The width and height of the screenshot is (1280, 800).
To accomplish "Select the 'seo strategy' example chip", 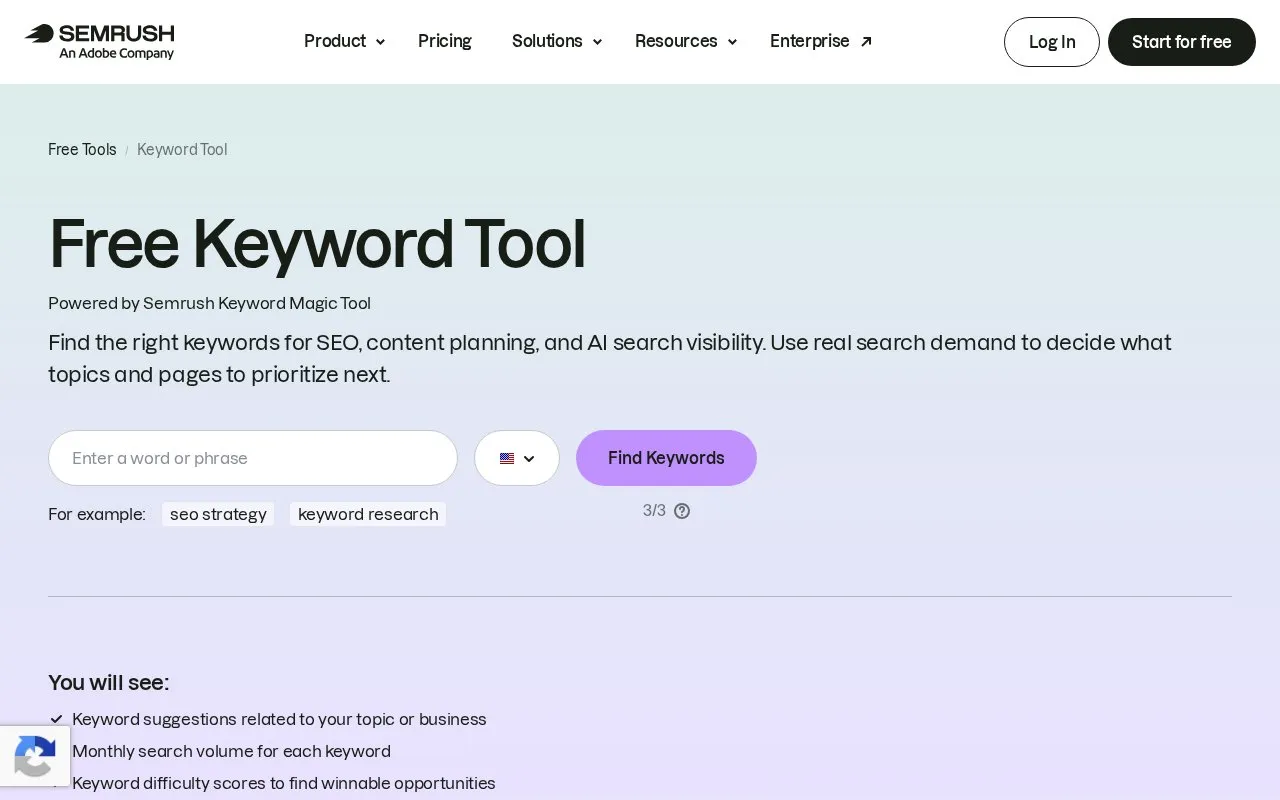I will (x=218, y=514).
